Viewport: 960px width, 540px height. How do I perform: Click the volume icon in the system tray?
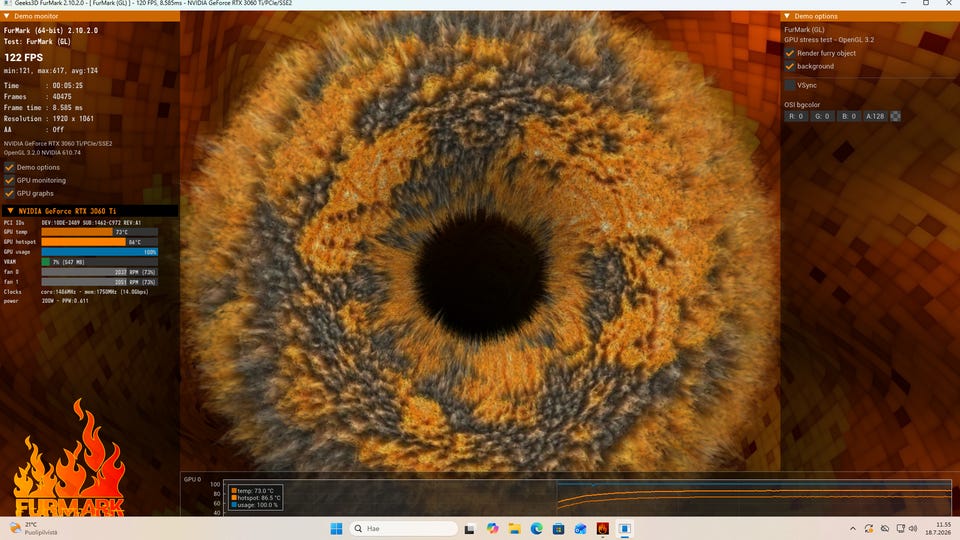(x=913, y=528)
